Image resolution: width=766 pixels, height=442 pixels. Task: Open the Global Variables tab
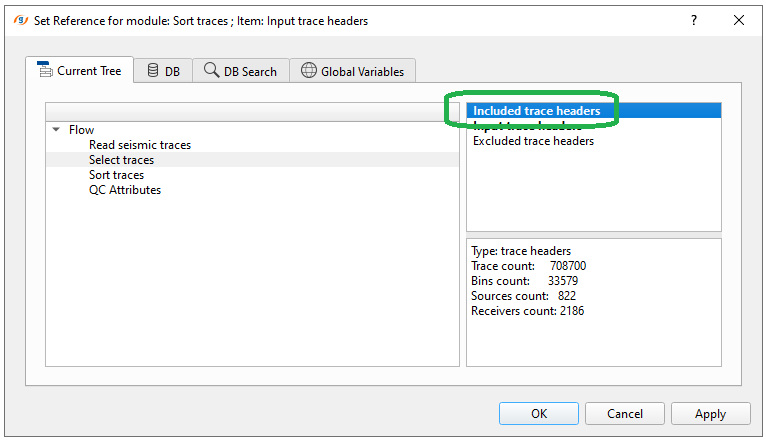(x=353, y=71)
